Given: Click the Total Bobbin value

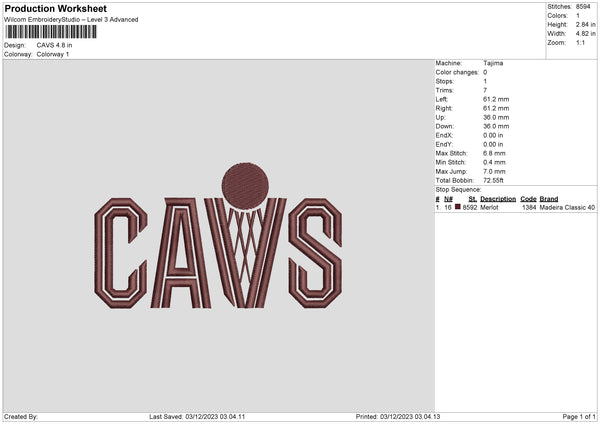Looking at the screenshot, I should (x=495, y=179).
